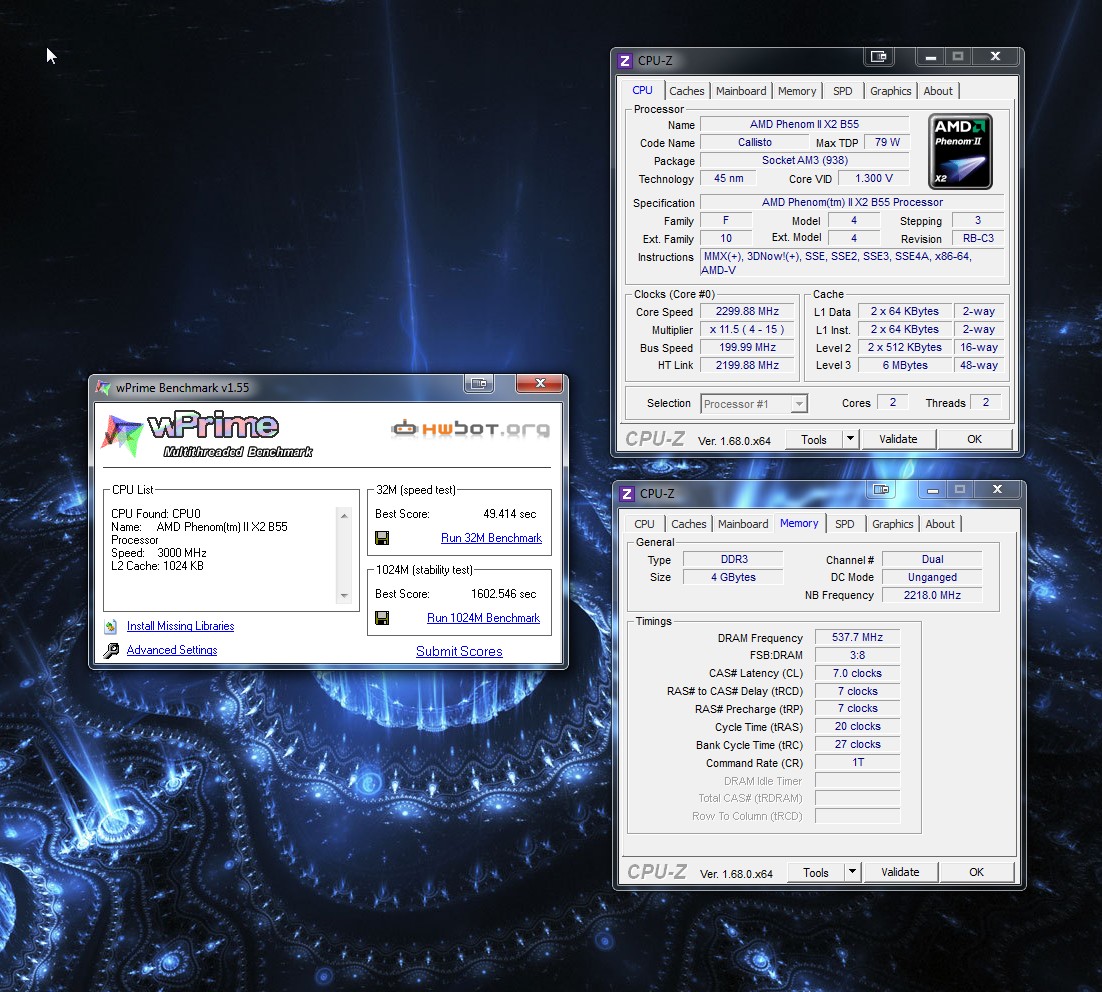Viewport: 1102px width, 992px height.
Task: Switch to Caches tab in top CPU-Z
Action: 687,91
